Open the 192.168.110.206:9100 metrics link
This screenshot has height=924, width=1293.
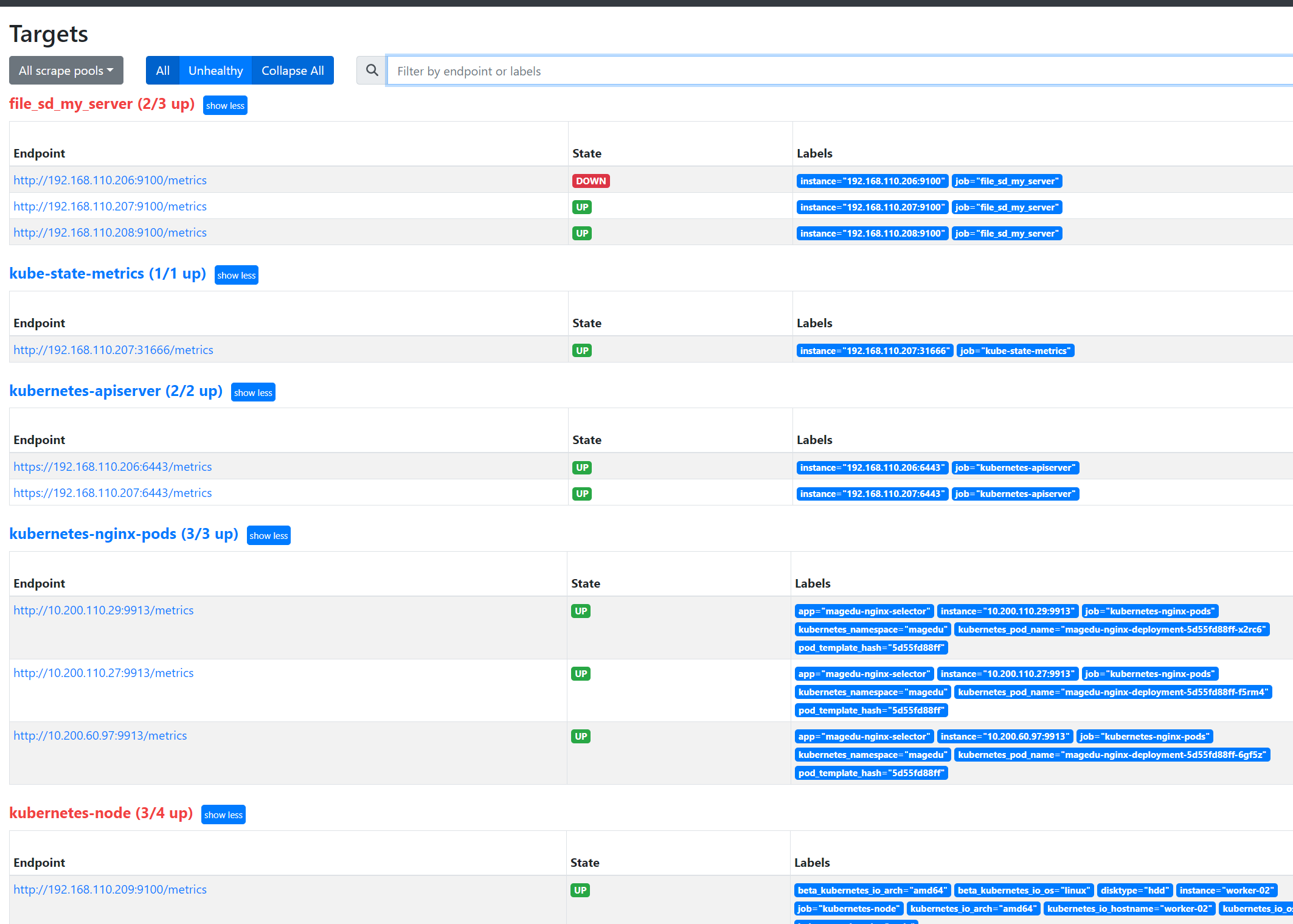pos(110,180)
